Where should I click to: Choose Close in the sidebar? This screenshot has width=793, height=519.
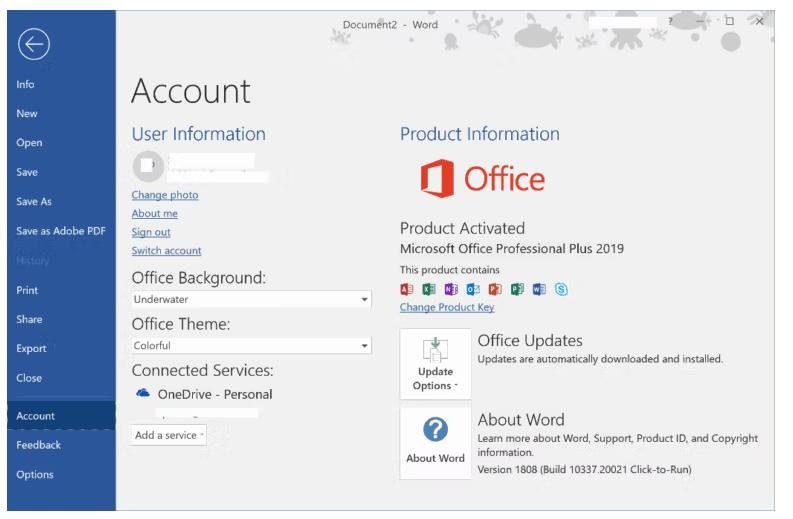click(x=29, y=378)
